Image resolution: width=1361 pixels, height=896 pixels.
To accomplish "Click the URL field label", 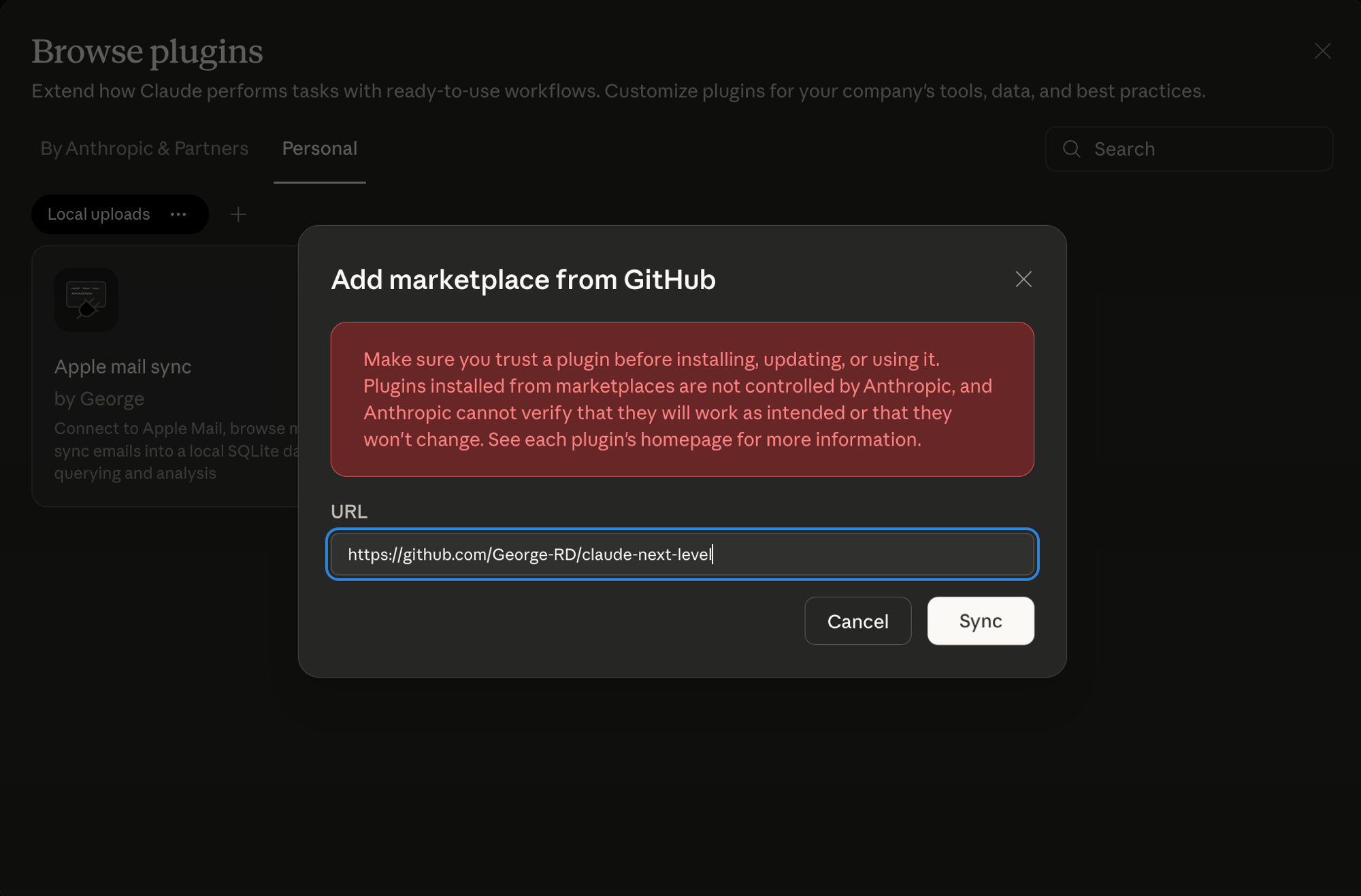I will 349,512.
